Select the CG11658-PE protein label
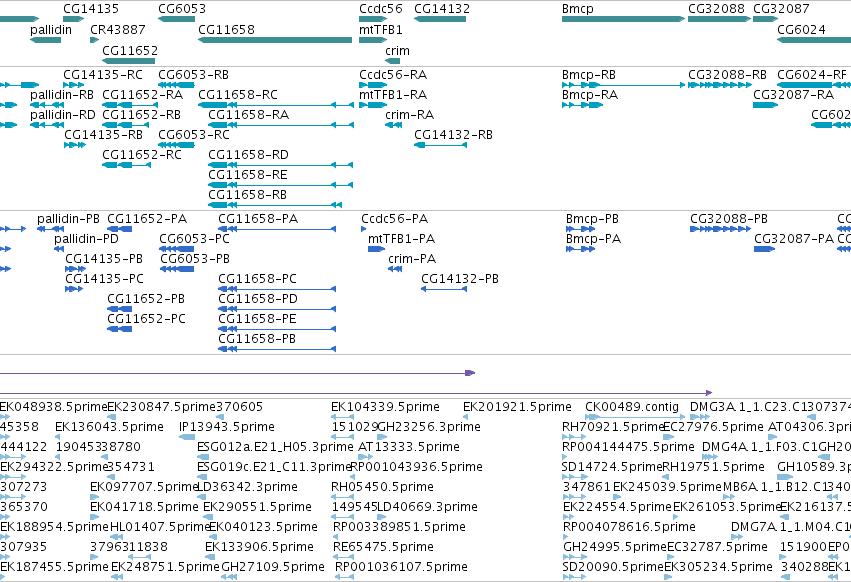This screenshot has height=582, width=851. [257, 319]
